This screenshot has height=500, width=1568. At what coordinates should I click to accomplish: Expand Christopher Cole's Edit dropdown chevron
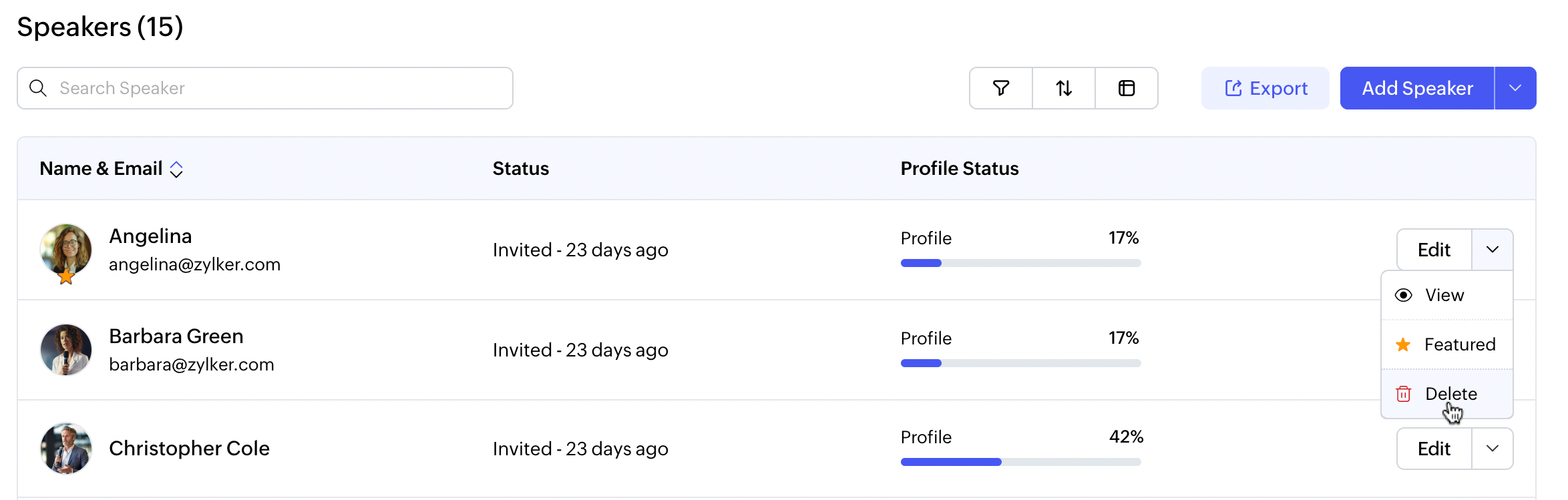point(1492,449)
